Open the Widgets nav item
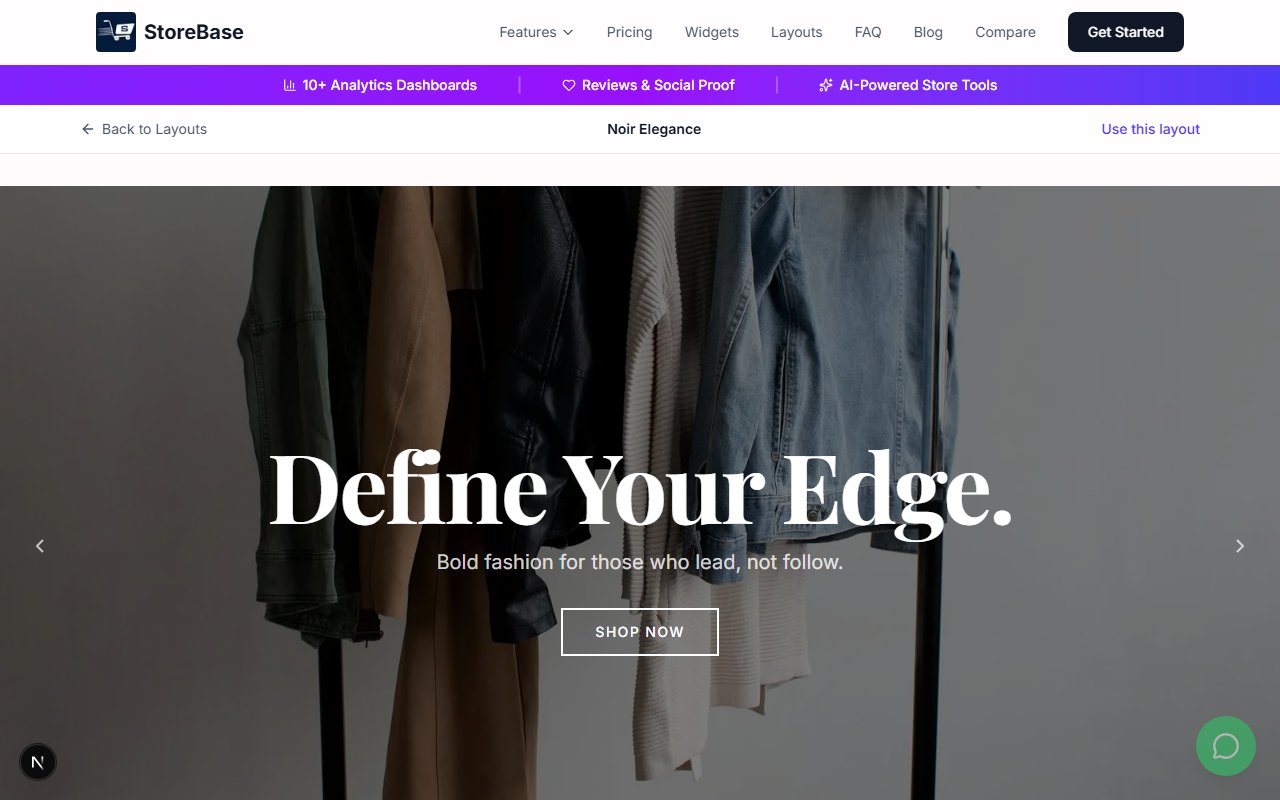Viewport: 1280px width, 800px height. (712, 32)
